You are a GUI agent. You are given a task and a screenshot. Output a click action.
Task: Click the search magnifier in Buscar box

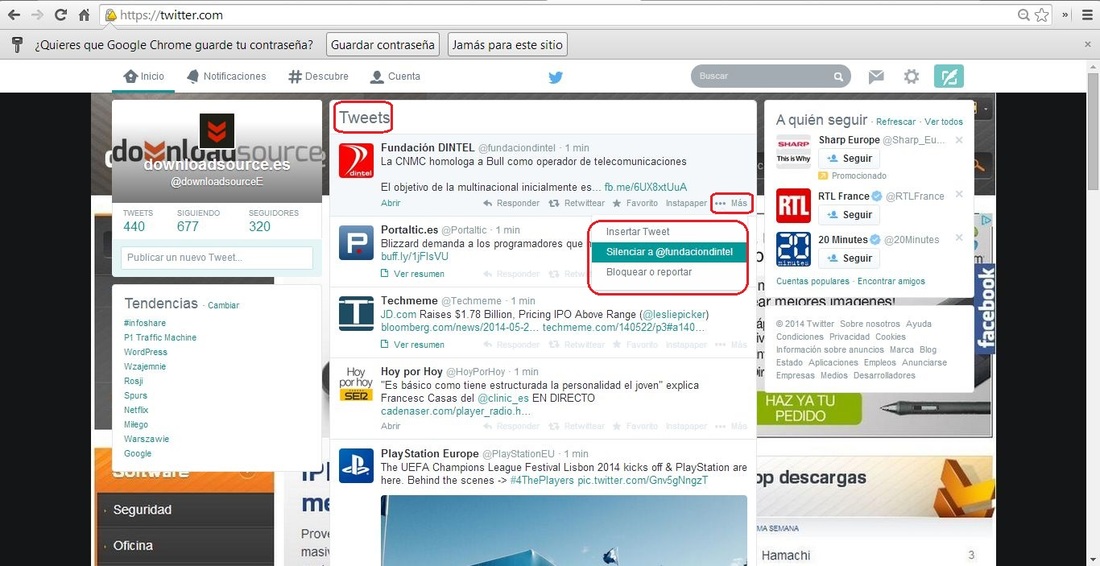(838, 76)
